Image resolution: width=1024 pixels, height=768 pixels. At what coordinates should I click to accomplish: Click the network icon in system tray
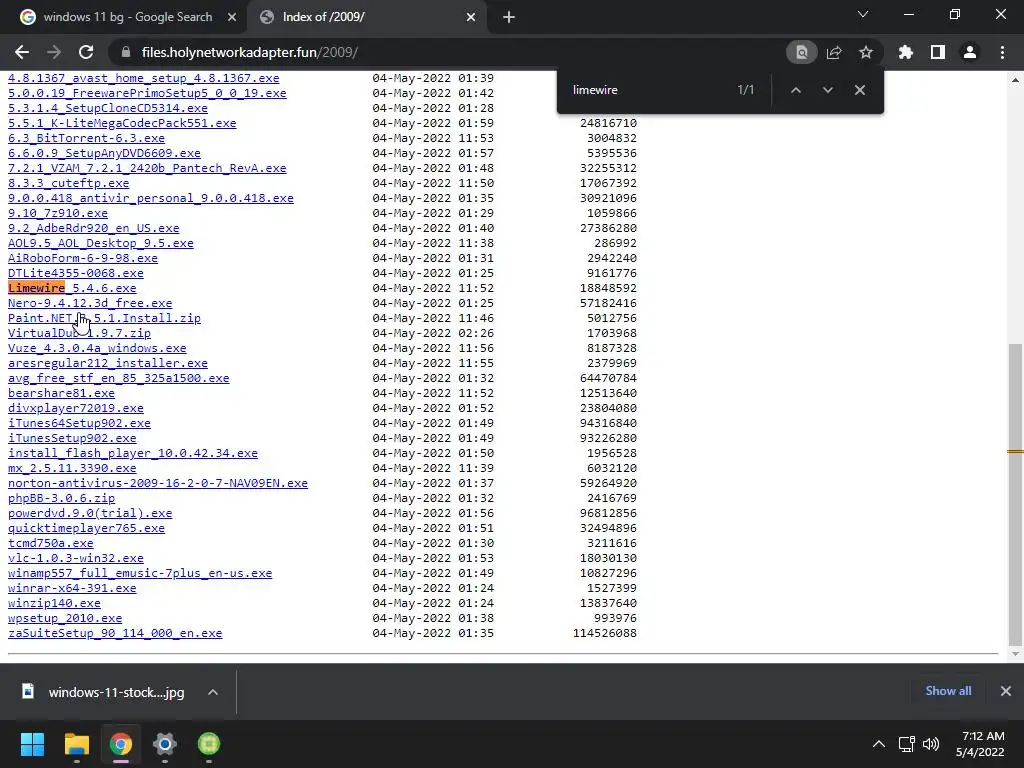[x=906, y=744]
